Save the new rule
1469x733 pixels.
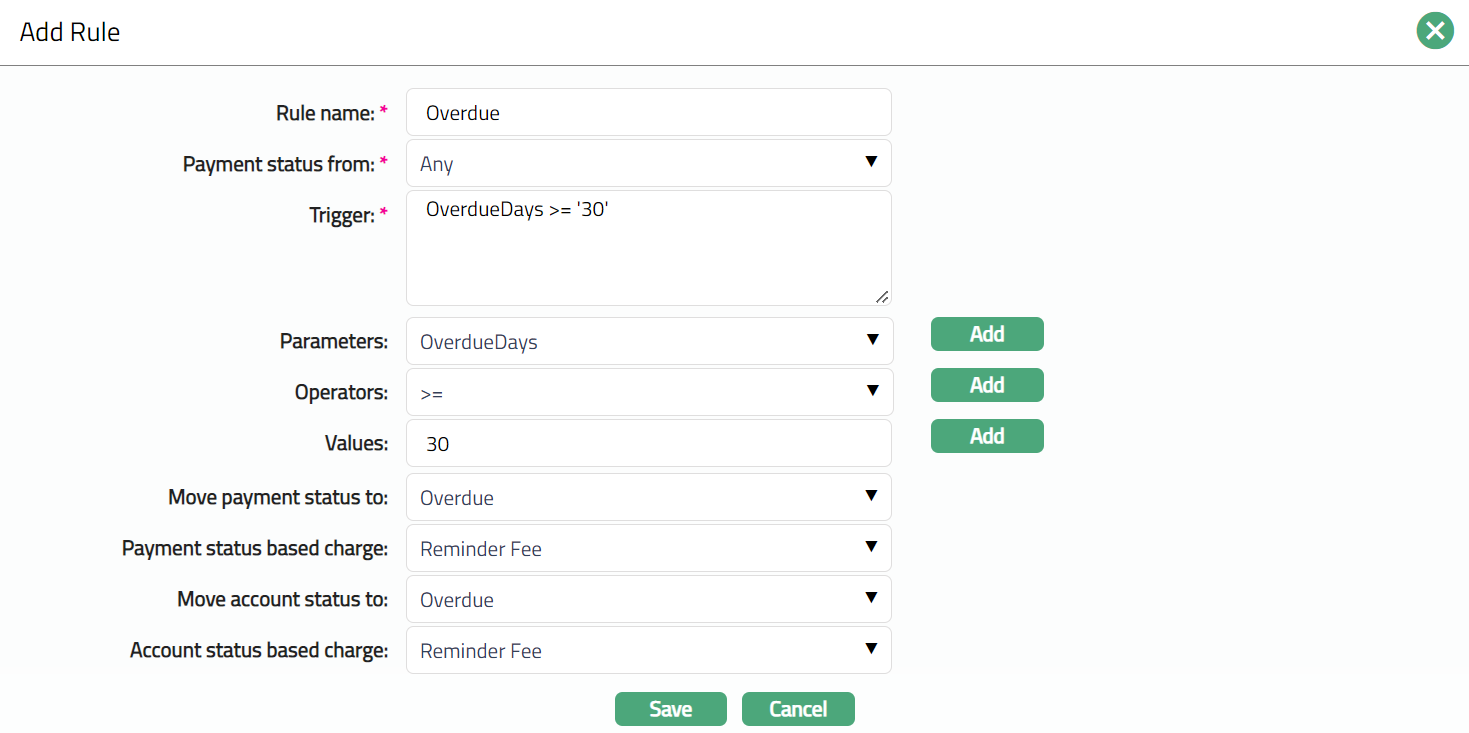tap(670, 709)
